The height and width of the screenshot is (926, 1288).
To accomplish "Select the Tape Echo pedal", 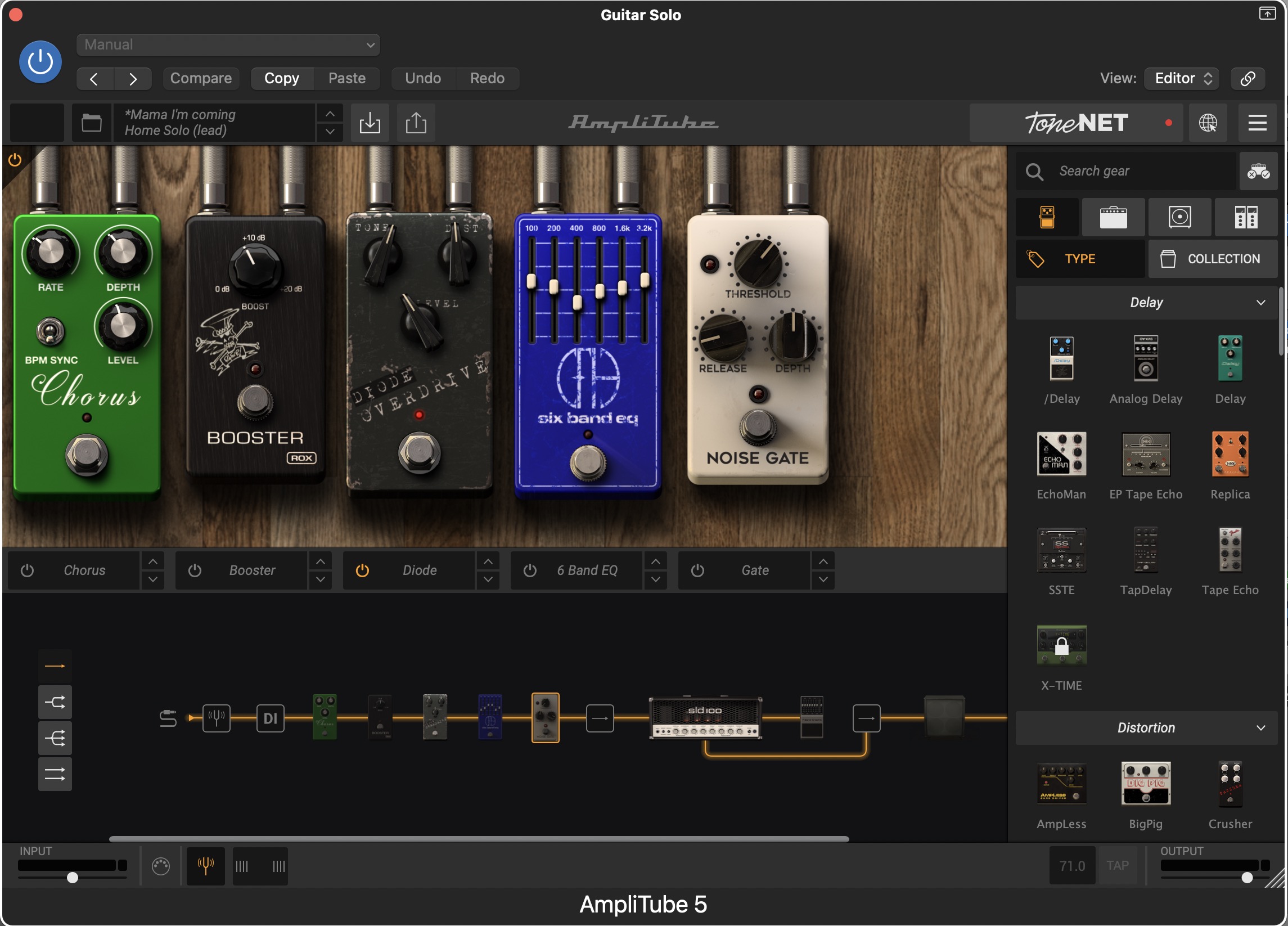I will pos(1230,550).
